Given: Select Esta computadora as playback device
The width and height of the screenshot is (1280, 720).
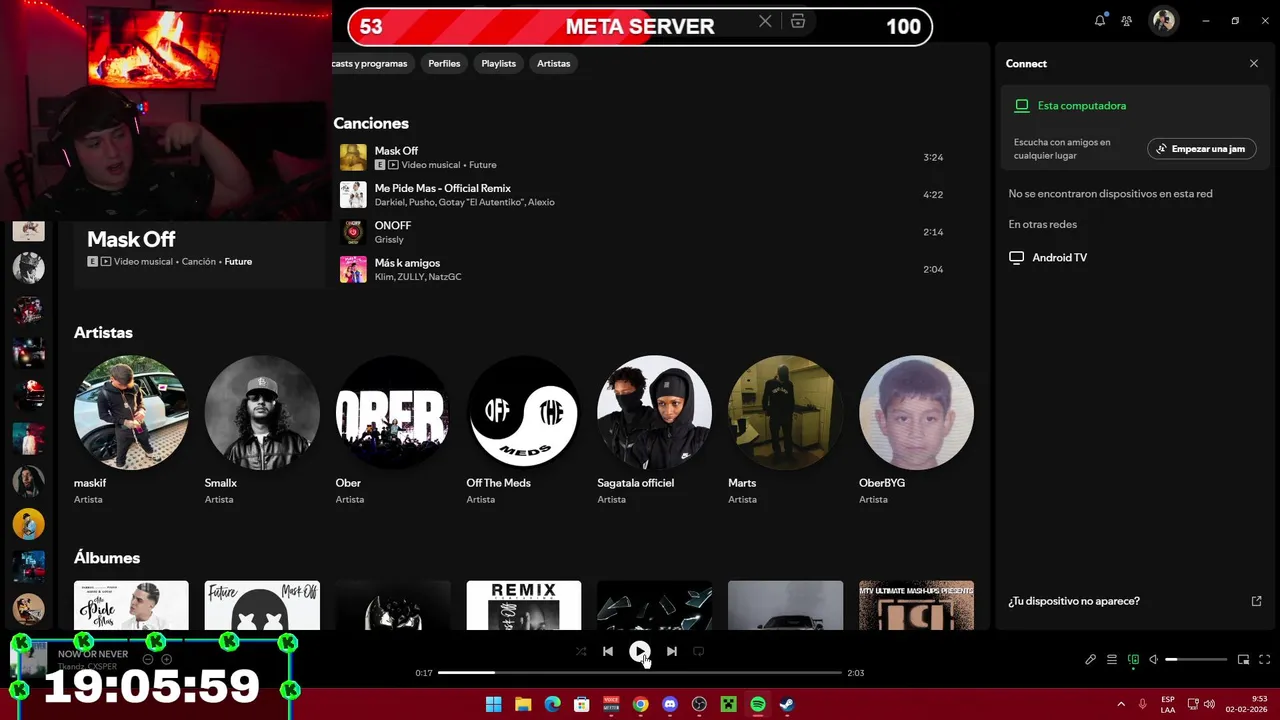Looking at the screenshot, I should 1081,105.
